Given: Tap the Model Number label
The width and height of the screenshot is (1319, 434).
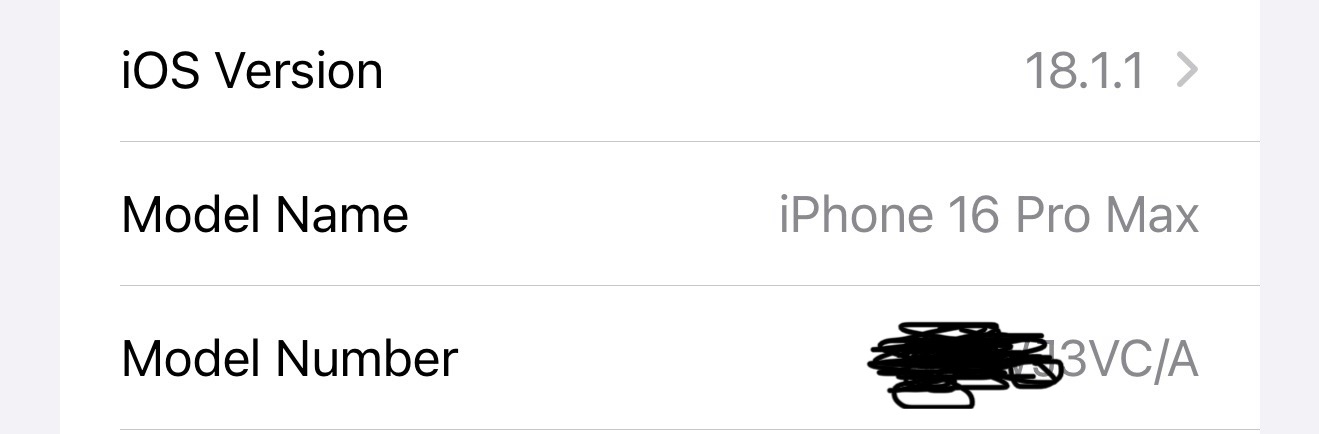Looking at the screenshot, I should click(x=290, y=358).
